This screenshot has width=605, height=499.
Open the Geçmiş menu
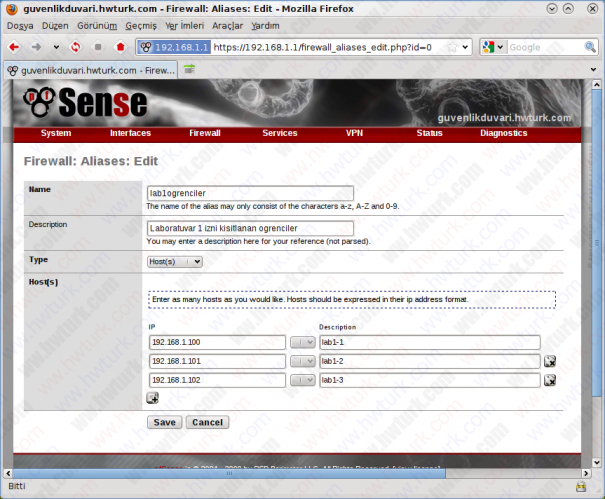tap(141, 26)
